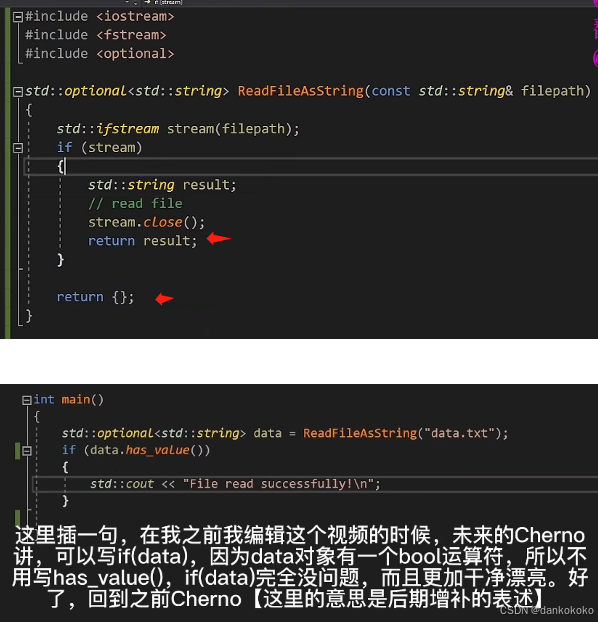This screenshot has width=598, height=622.
Task: Click the 'std::ifstream' type name
Action: (108, 129)
